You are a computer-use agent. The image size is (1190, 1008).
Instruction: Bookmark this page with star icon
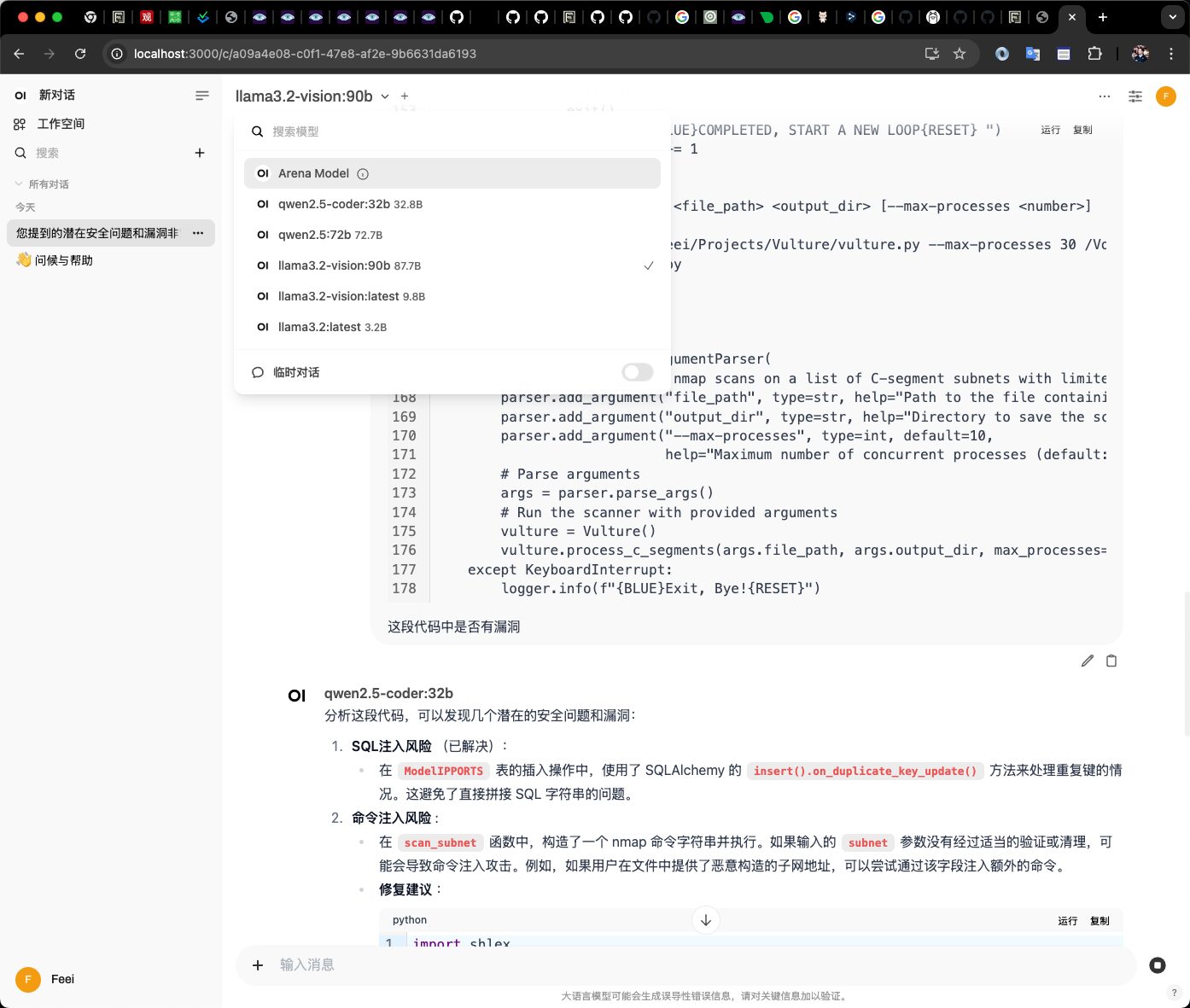pos(960,54)
